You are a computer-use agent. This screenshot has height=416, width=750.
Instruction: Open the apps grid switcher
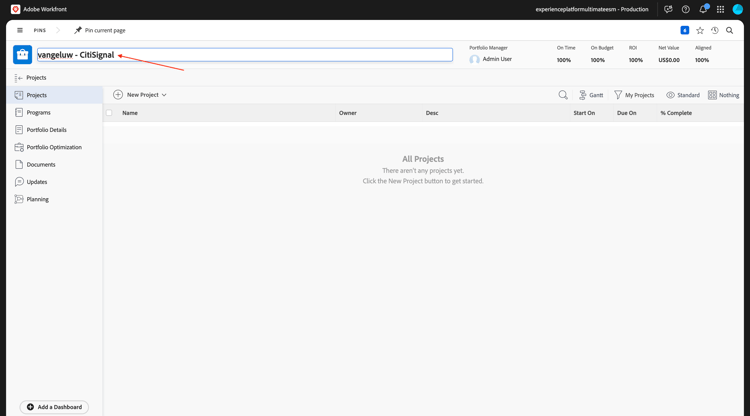point(720,9)
